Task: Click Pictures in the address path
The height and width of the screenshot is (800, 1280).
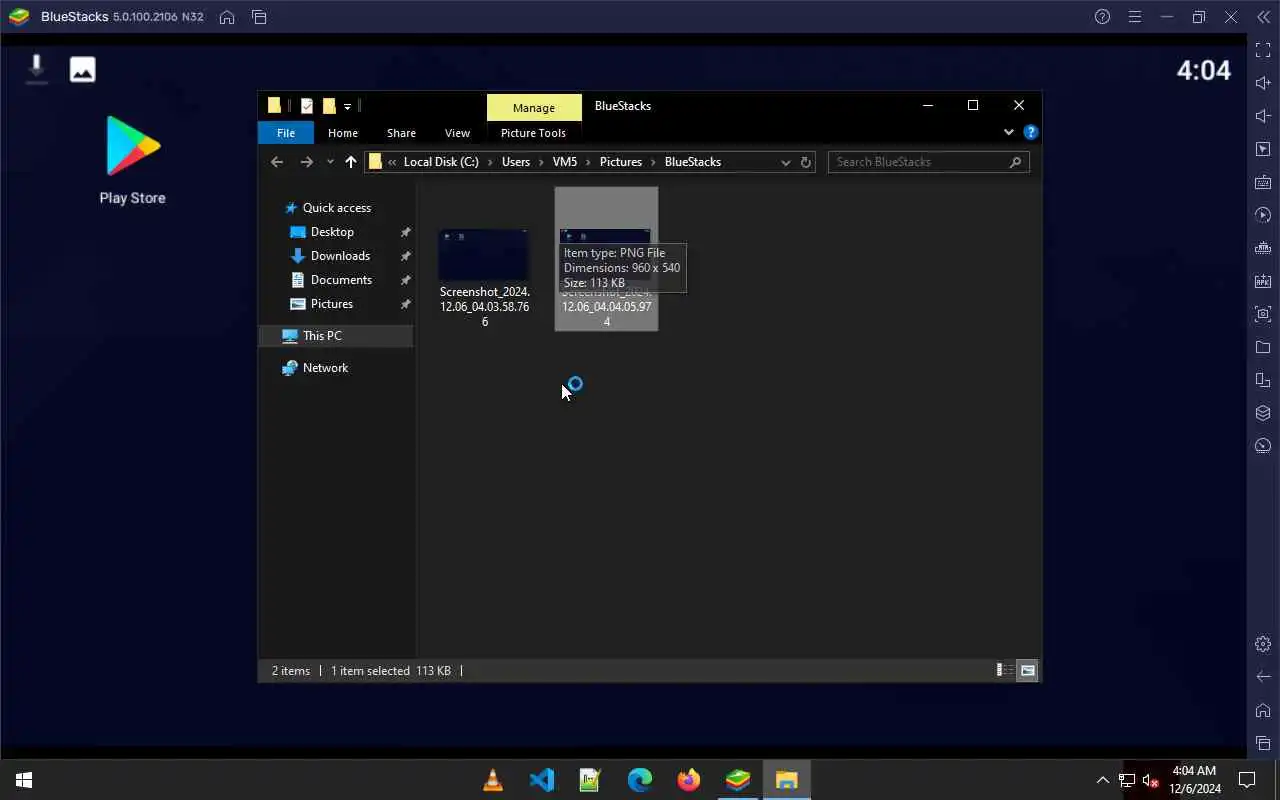Action: pos(621,162)
